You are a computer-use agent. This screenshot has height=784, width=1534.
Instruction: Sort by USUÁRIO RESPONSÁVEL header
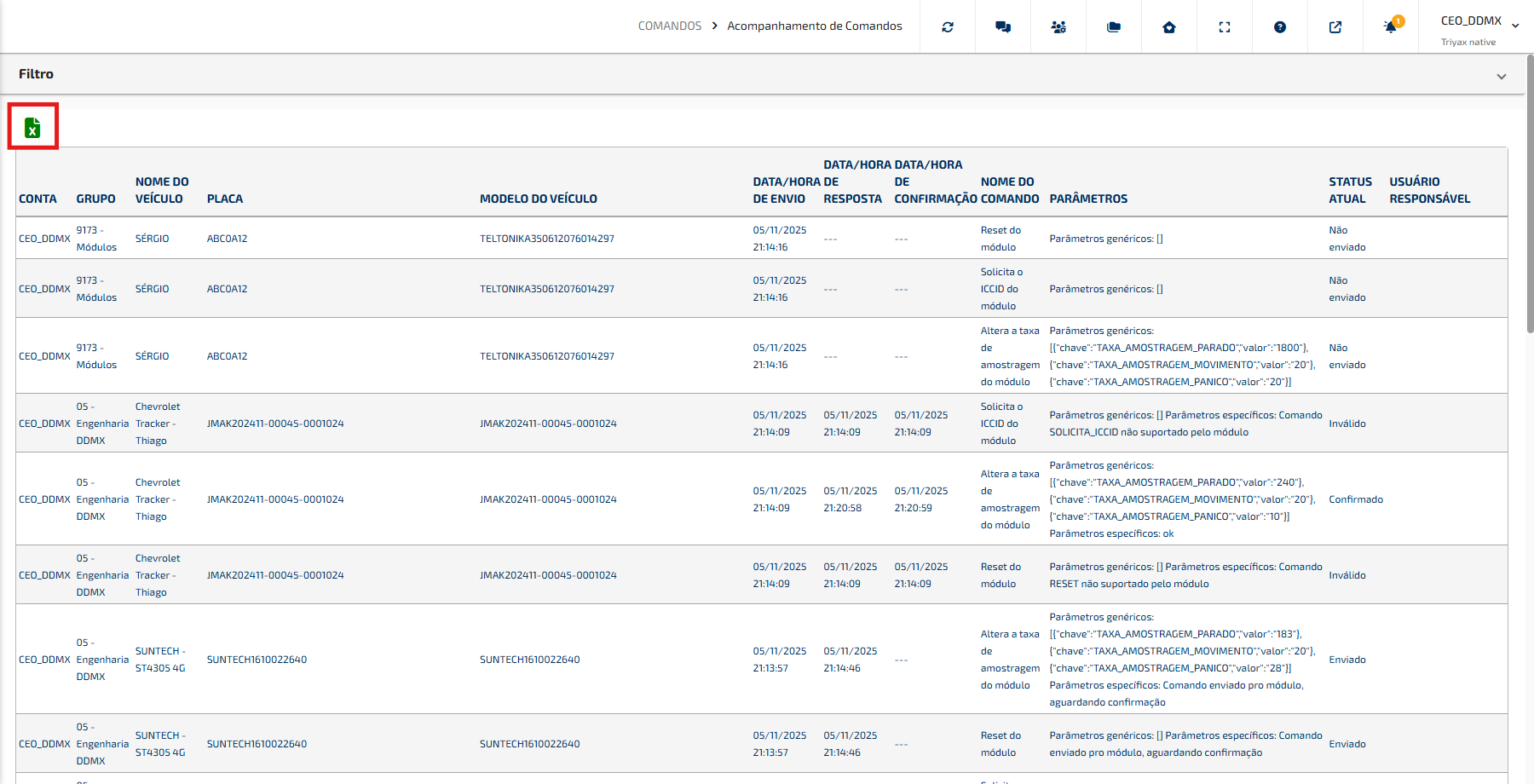[1429, 190]
